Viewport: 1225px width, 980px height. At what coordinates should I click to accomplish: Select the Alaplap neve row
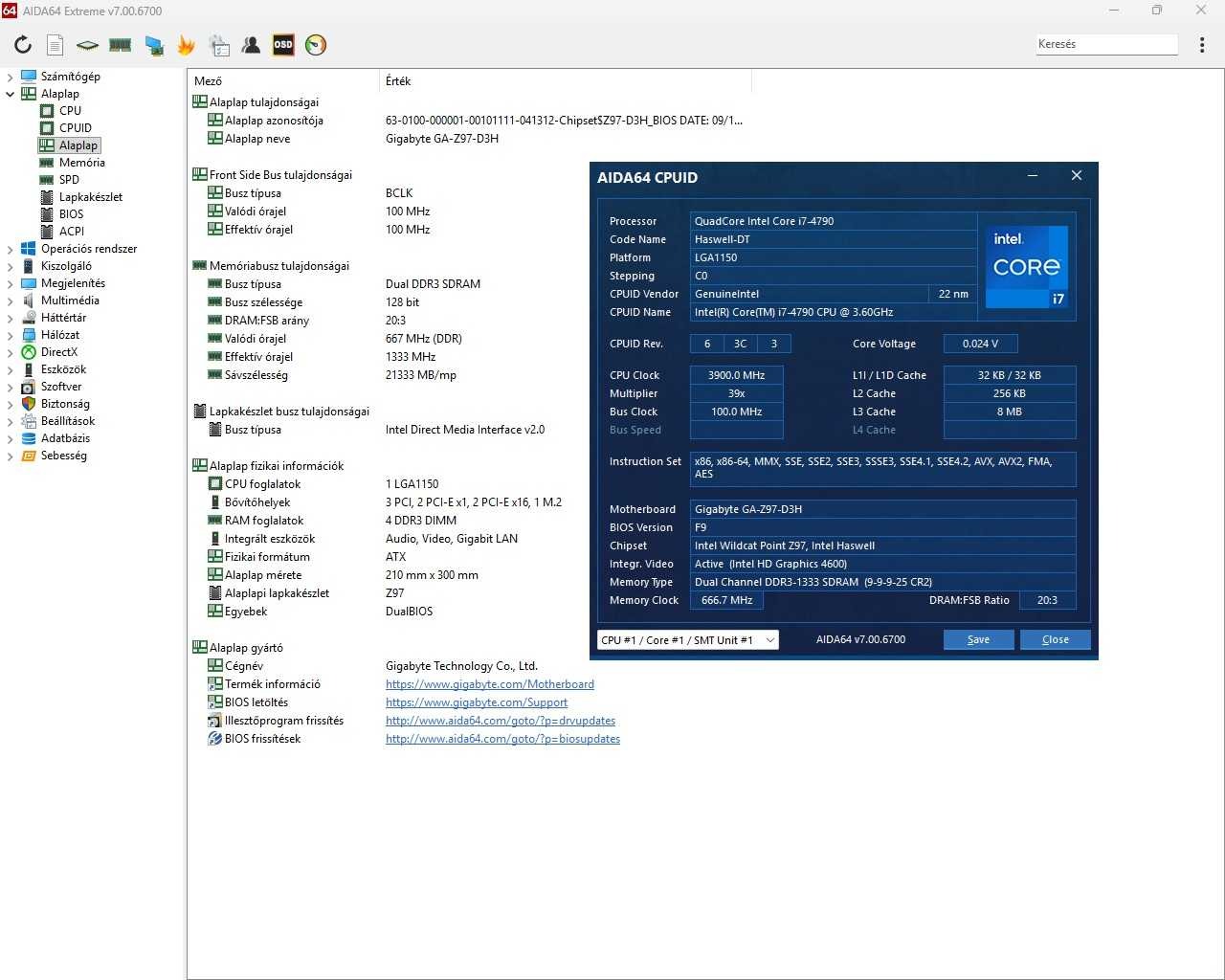point(469,139)
